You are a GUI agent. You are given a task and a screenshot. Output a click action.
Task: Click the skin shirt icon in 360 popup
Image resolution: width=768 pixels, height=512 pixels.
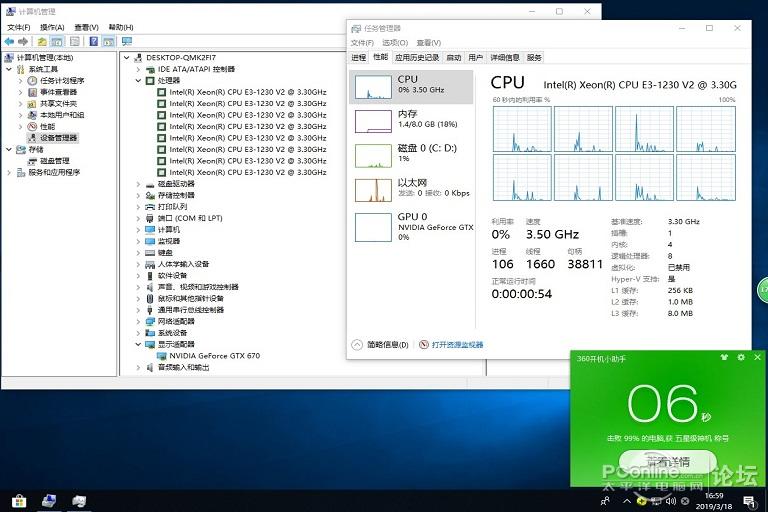tap(724, 358)
